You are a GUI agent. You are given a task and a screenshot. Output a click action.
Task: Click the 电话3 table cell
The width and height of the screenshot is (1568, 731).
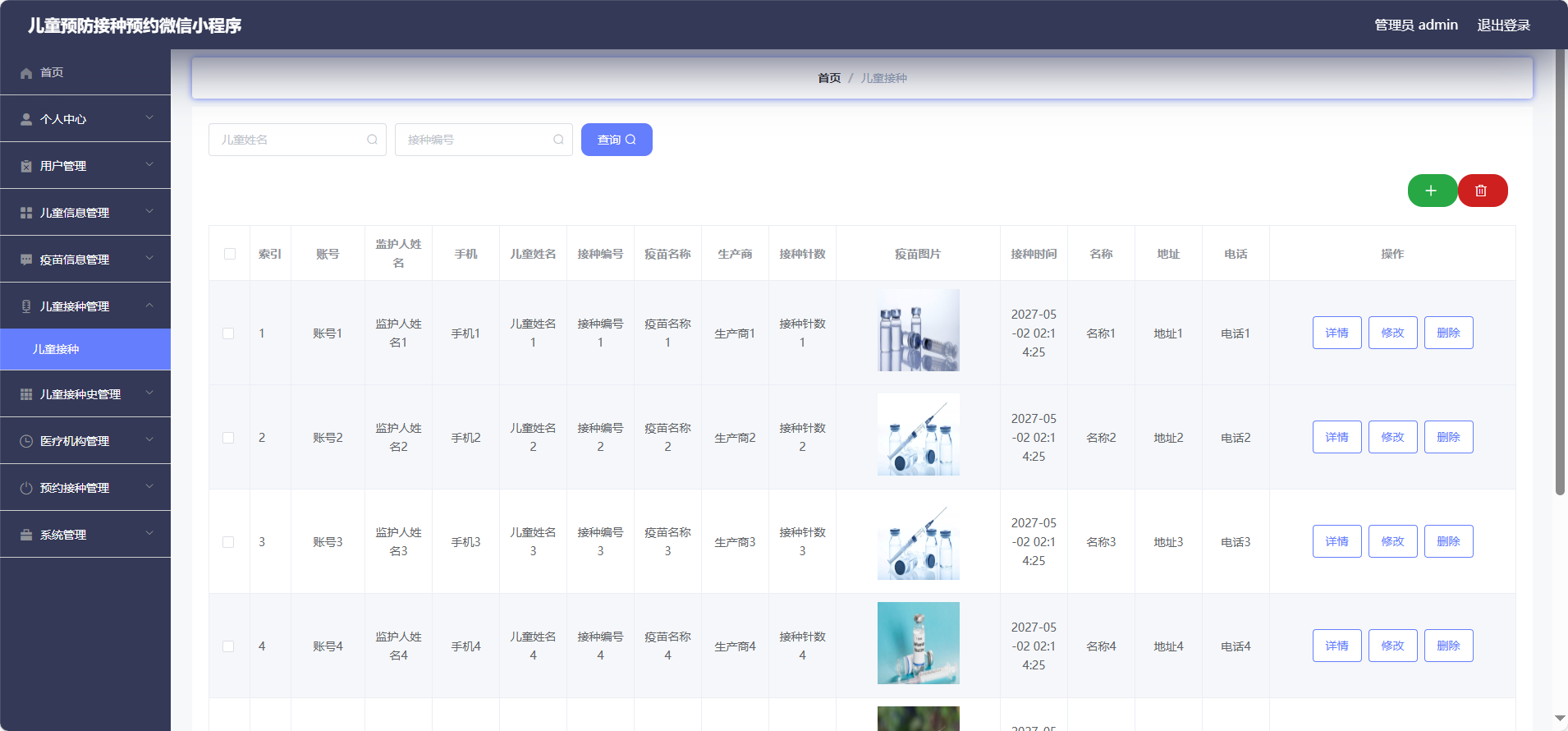(1236, 542)
